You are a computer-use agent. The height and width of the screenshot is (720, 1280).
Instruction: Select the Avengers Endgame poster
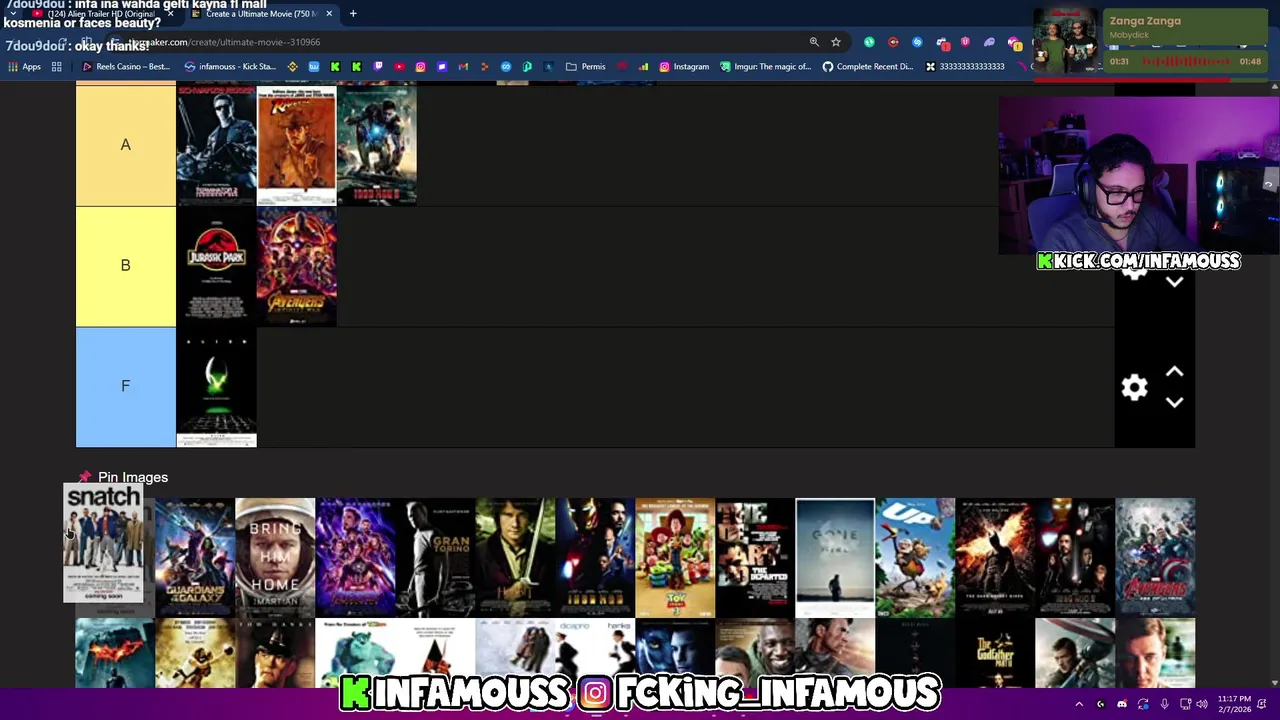point(355,557)
